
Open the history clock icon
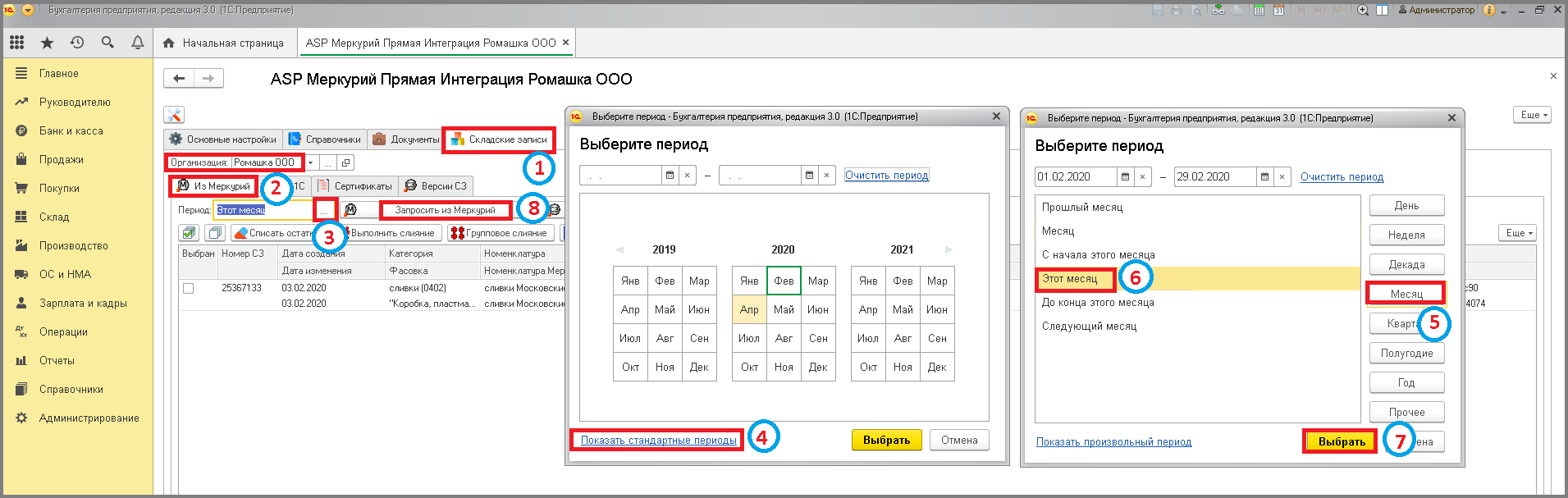pyautogui.click(x=77, y=43)
